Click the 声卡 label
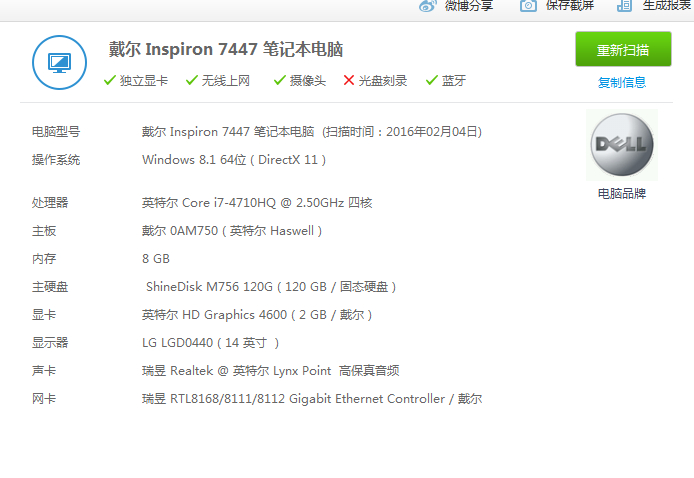 tap(44, 371)
